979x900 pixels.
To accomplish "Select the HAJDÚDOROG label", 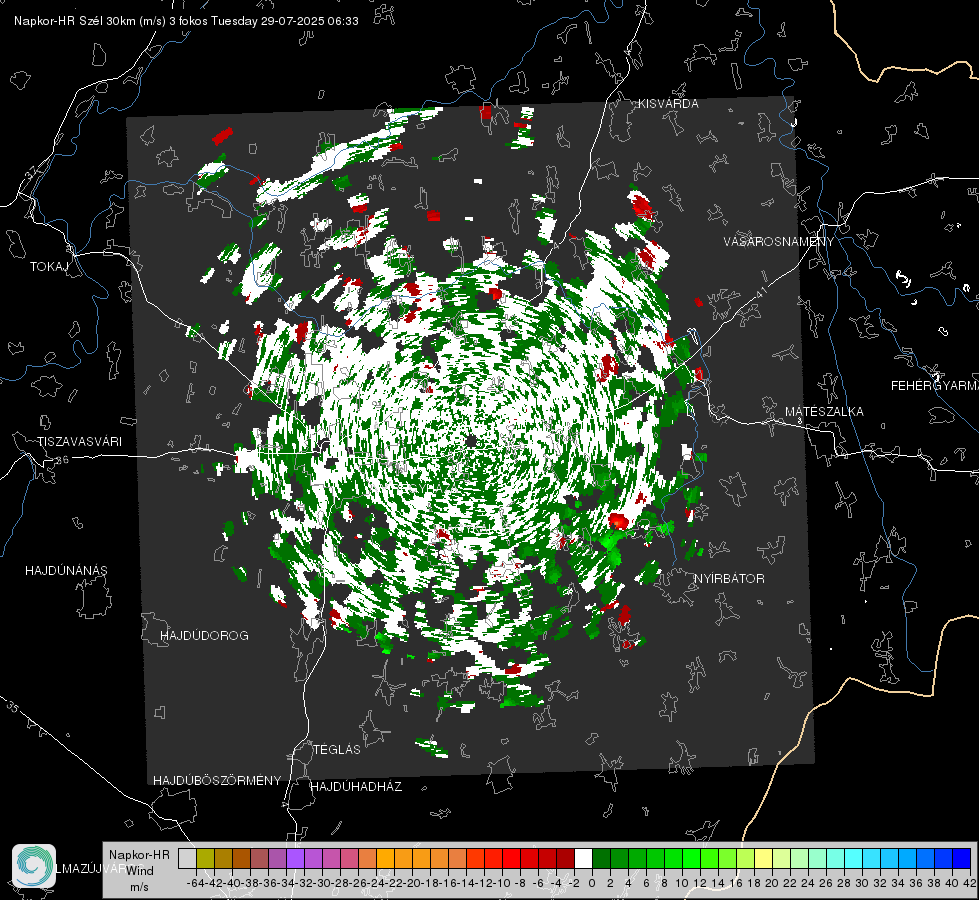I will tap(204, 635).
